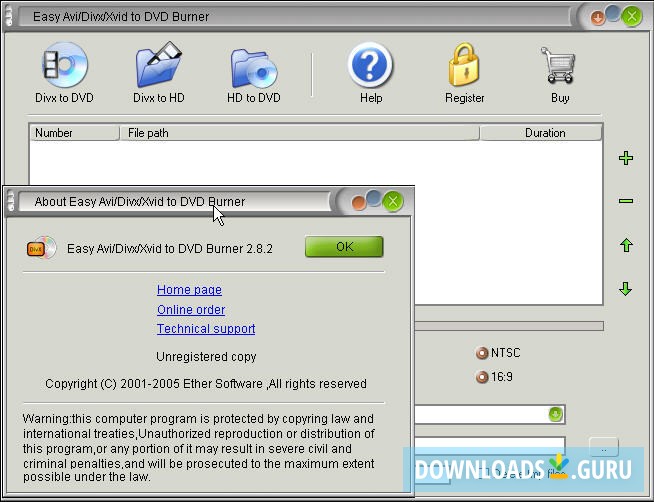Select the NTSC radio option
654x502 pixels.
498,353
